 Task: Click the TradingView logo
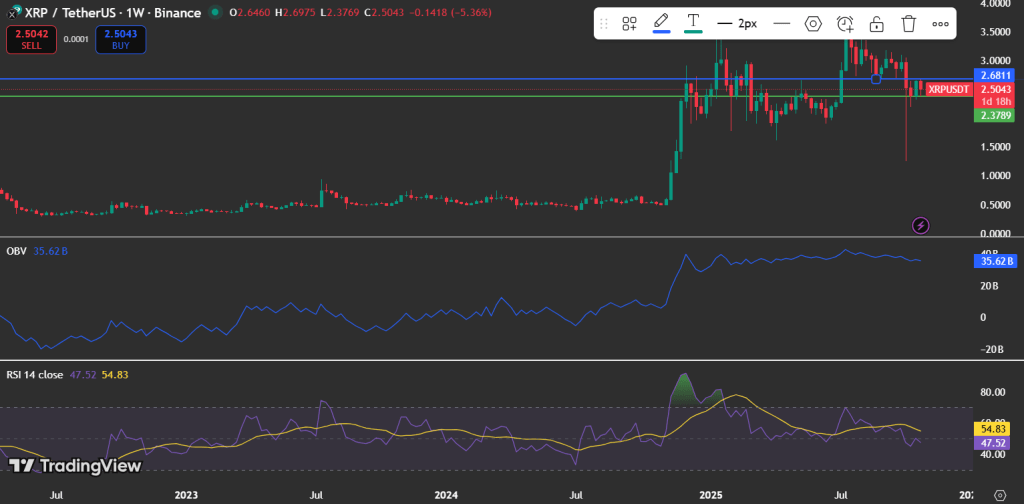point(75,465)
